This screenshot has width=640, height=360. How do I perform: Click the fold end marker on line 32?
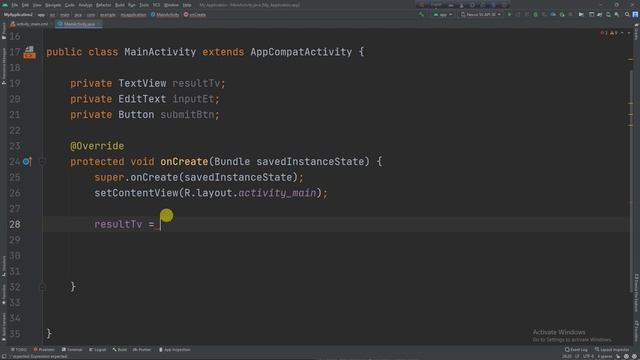pos(42,287)
